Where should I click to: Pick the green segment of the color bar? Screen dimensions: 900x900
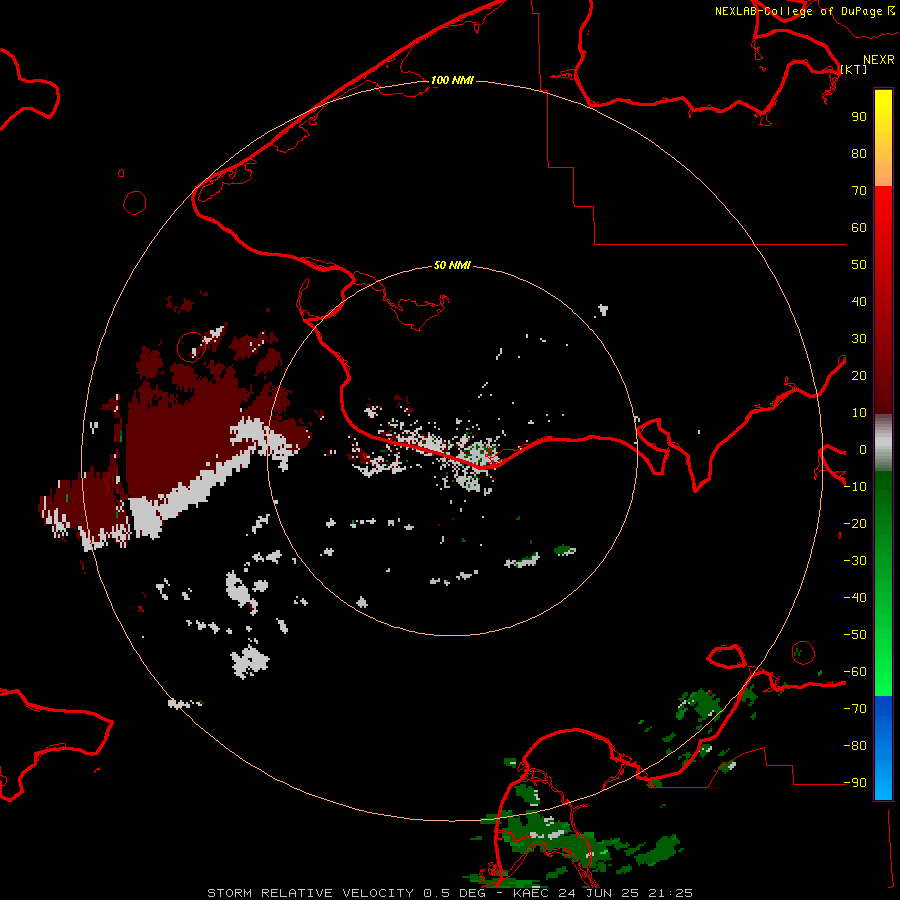point(883,584)
